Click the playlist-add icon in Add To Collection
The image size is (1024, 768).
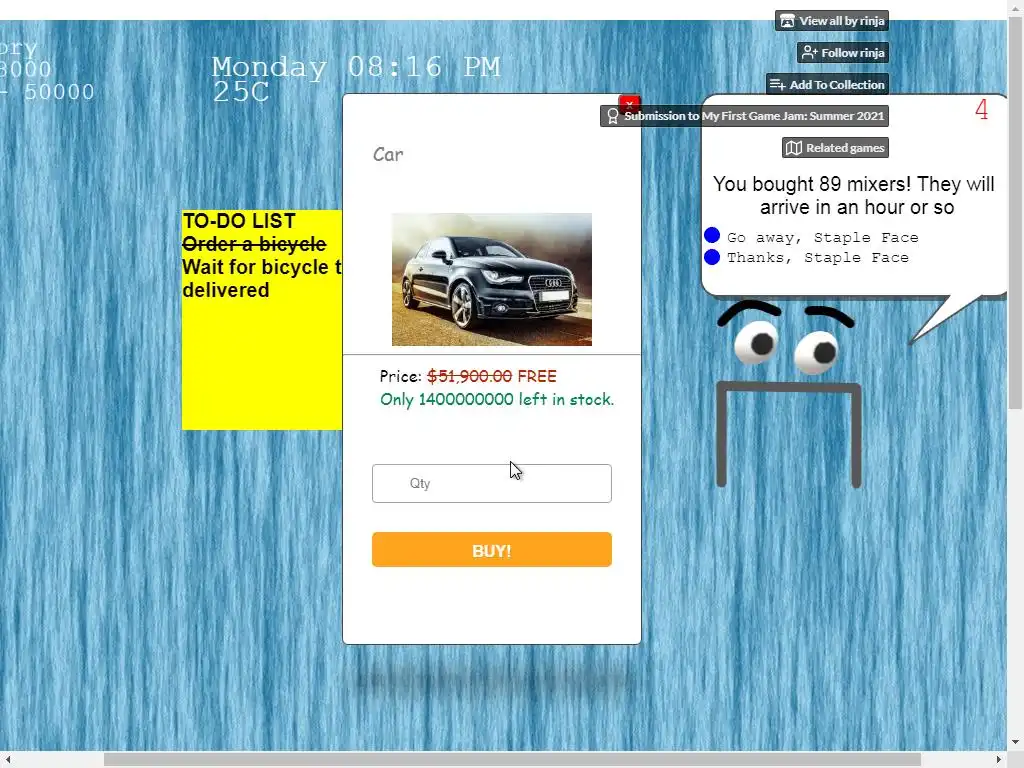(x=777, y=84)
